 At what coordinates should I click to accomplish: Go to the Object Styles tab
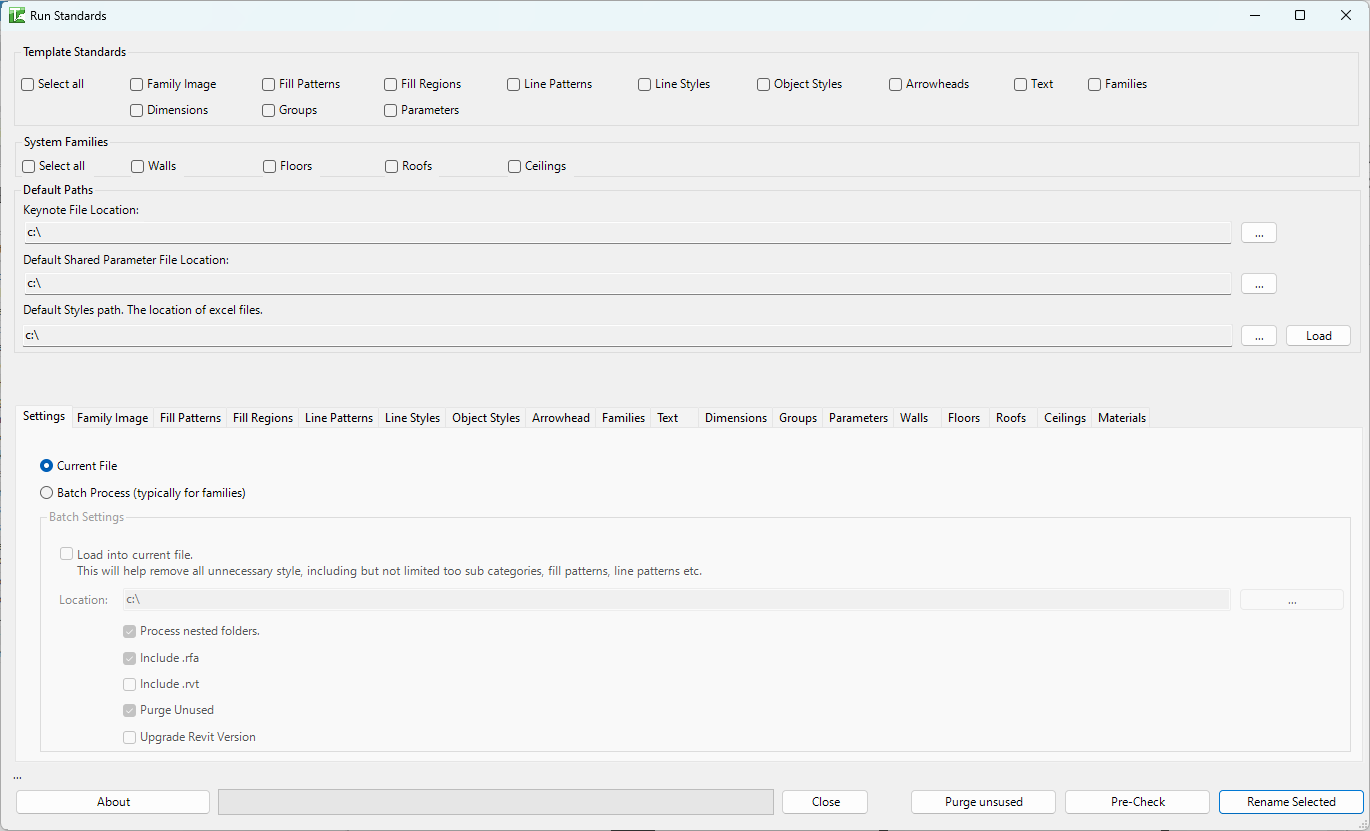486,418
